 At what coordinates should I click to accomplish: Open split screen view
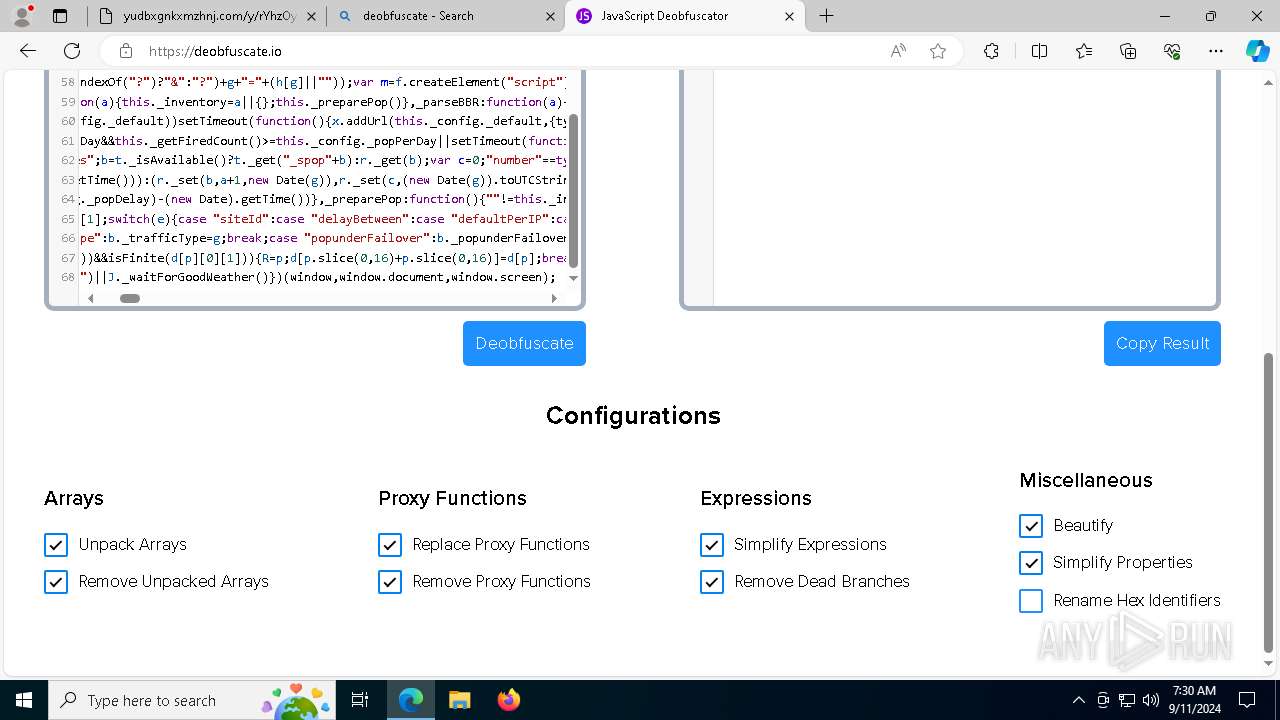coord(1039,51)
